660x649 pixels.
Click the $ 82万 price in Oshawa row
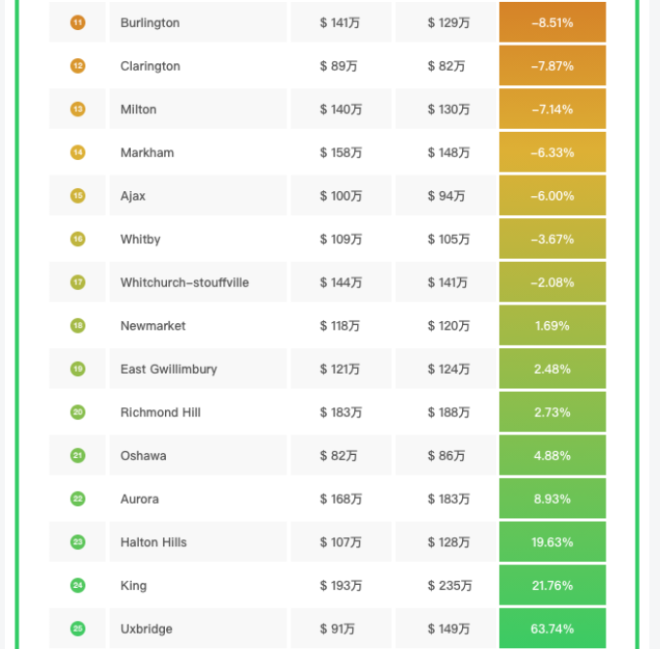pos(337,456)
